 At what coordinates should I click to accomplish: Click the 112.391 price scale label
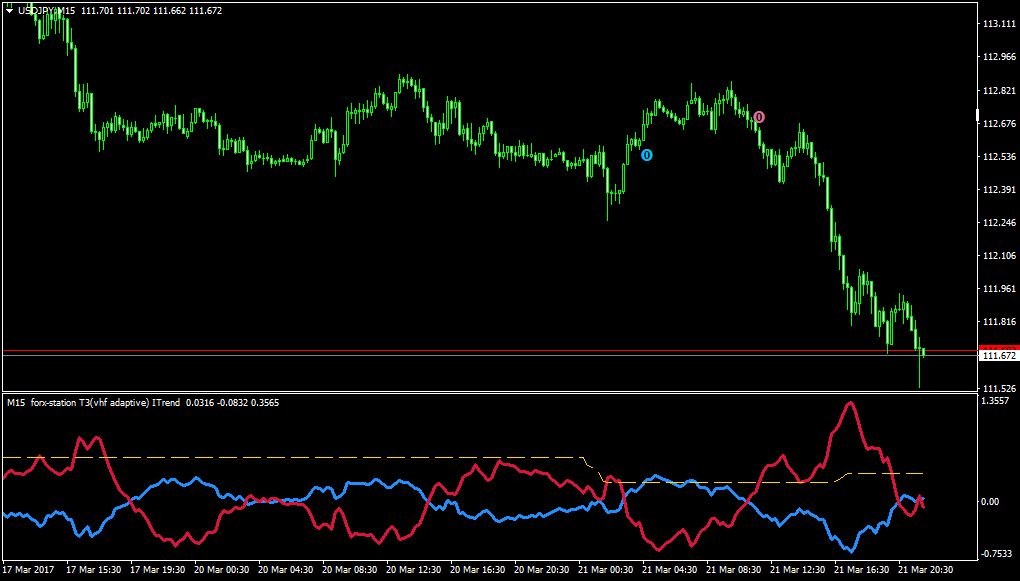click(999, 190)
